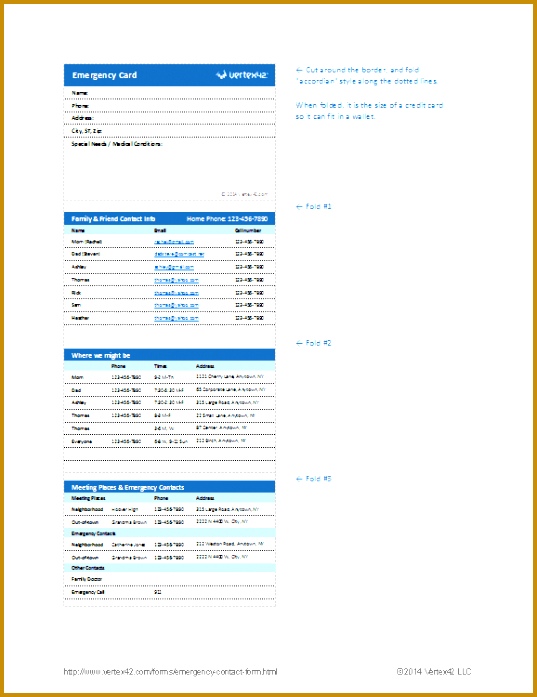
Task: Click the Emergency Call row
Action: (169, 592)
